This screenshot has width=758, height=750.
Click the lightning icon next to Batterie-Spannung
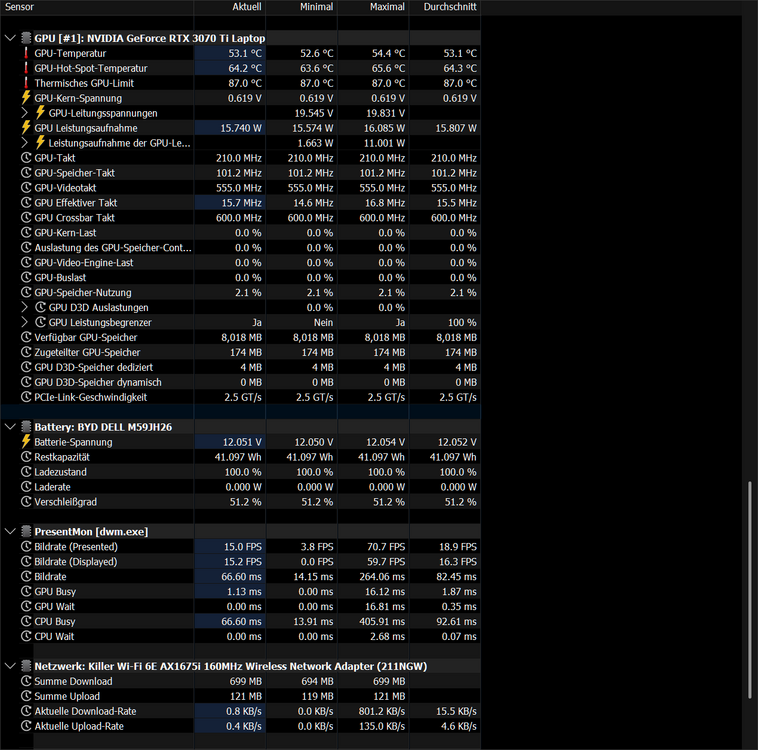click(x=27, y=442)
